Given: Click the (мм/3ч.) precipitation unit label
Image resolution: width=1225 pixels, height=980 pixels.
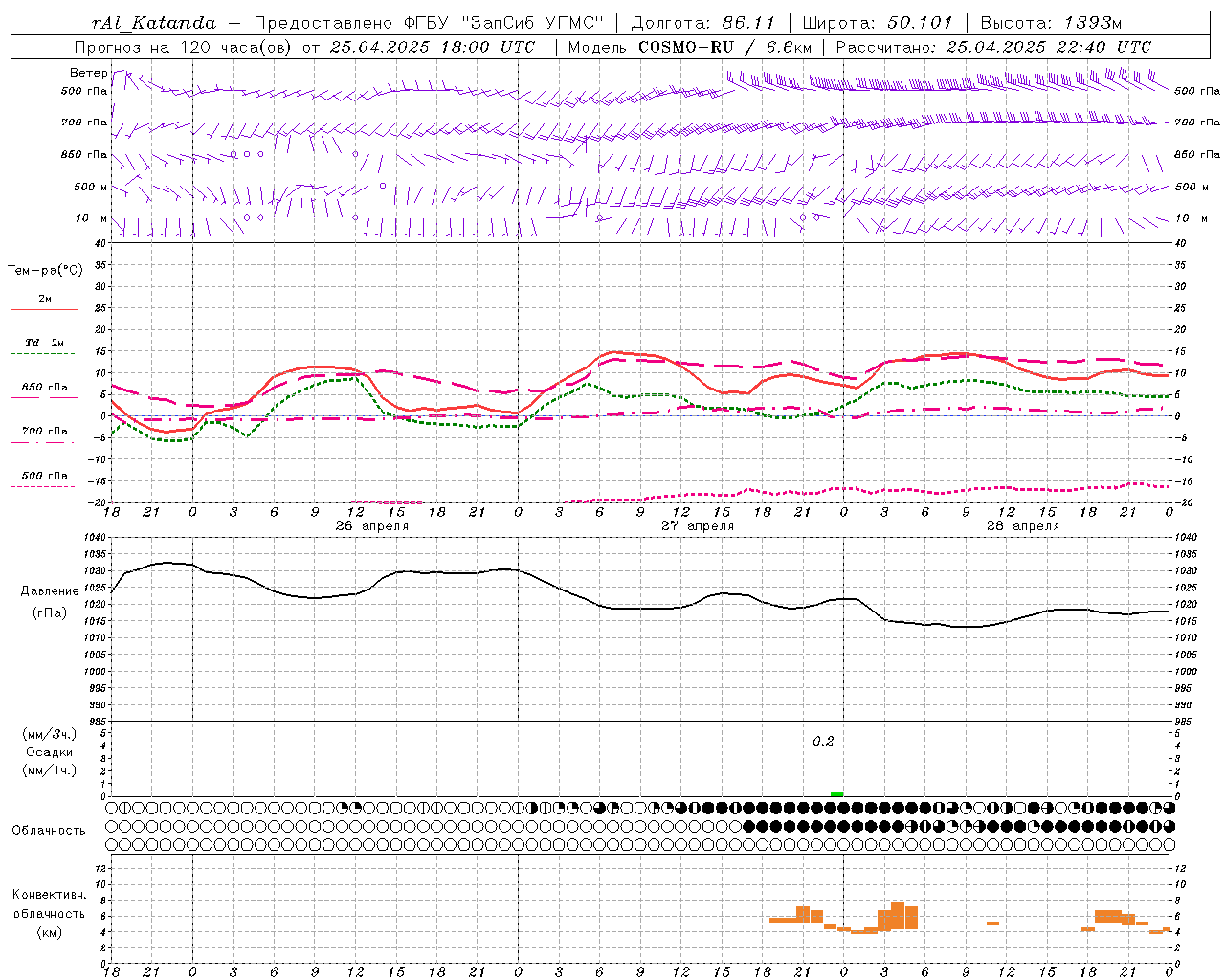Looking at the screenshot, I should pyautogui.click(x=49, y=734).
